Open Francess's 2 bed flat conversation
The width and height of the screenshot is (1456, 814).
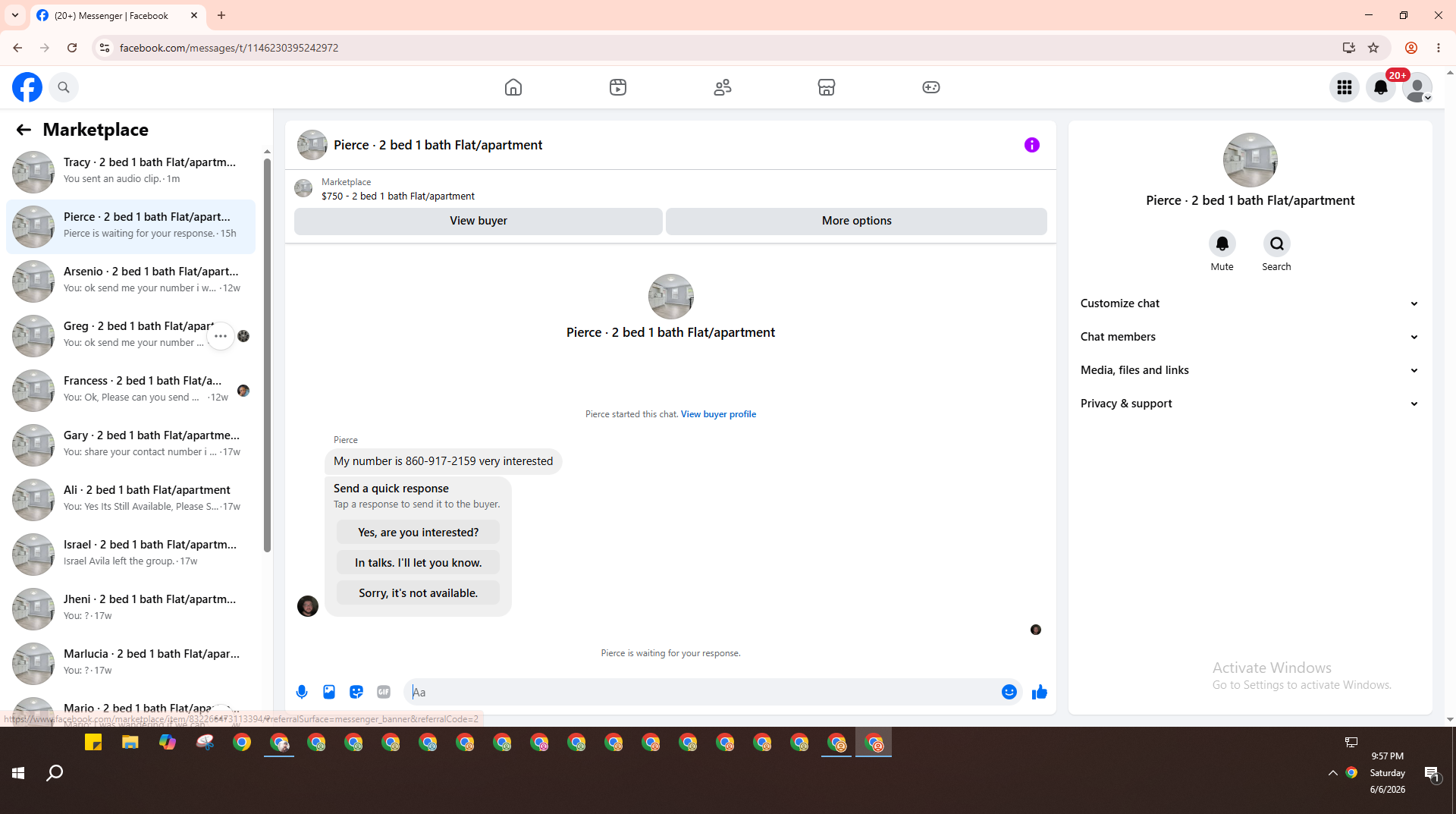pos(130,390)
